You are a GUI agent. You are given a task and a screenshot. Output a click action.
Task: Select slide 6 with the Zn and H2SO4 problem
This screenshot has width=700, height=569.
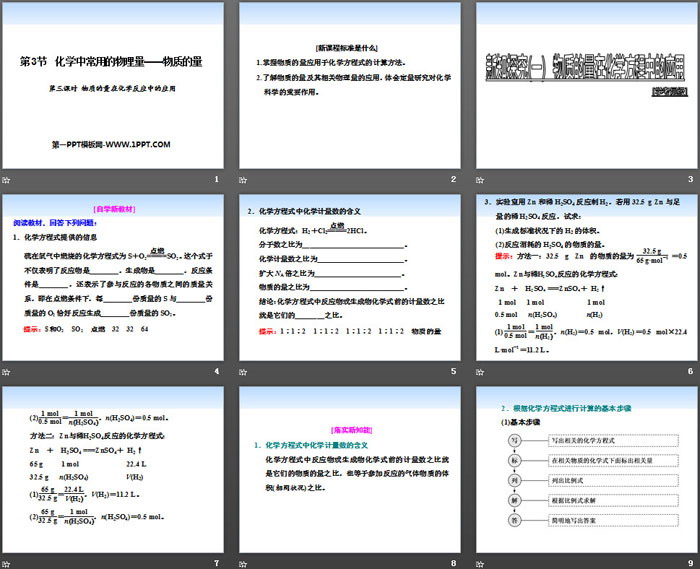coord(586,278)
